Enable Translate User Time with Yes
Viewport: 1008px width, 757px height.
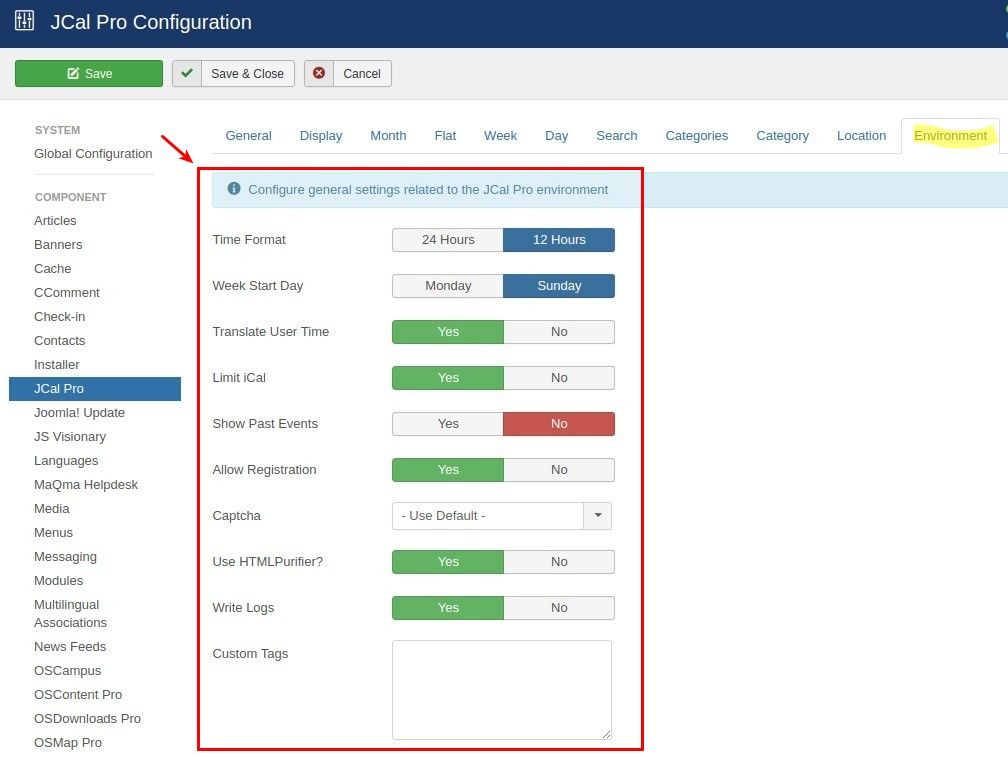coord(448,332)
